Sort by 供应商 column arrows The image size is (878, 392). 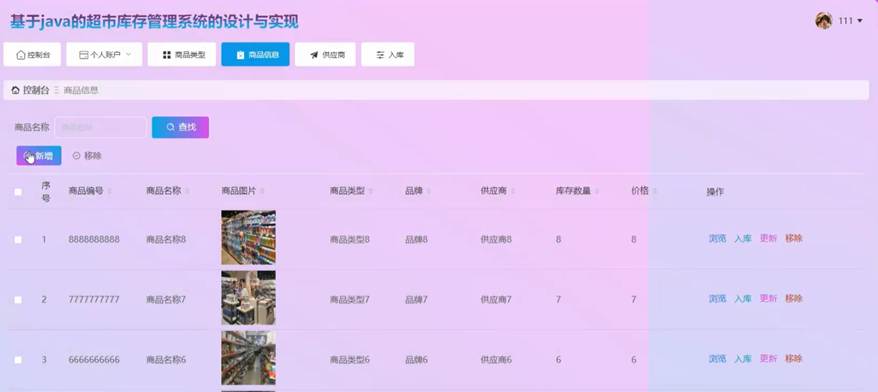[513, 191]
